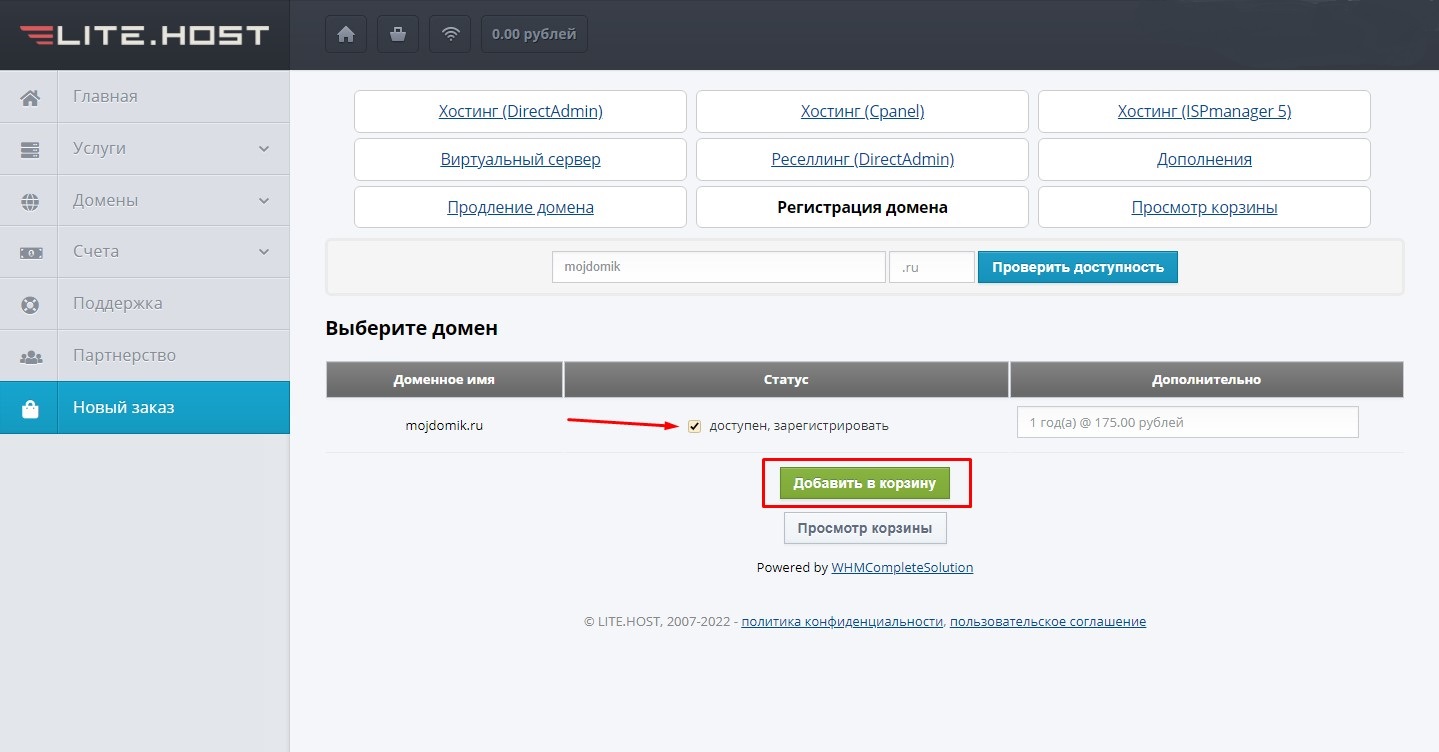1439x752 pixels.
Task: Open the Хостинг (ISPmanager 5) category
Action: click(x=1204, y=111)
